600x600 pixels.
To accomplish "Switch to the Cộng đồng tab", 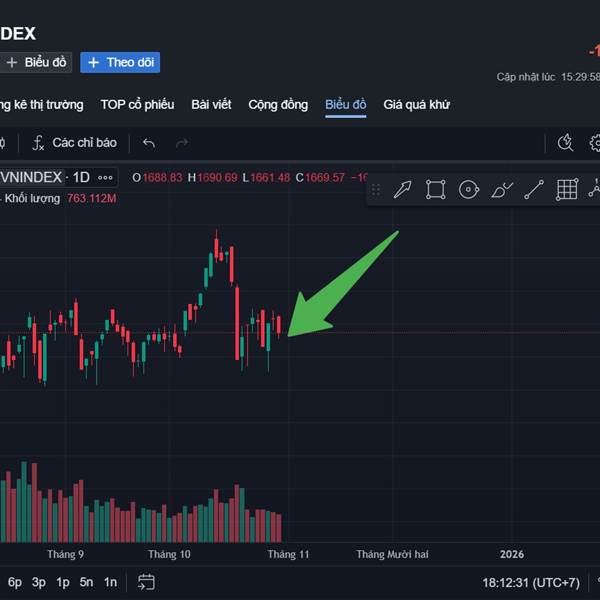I will (277, 104).
